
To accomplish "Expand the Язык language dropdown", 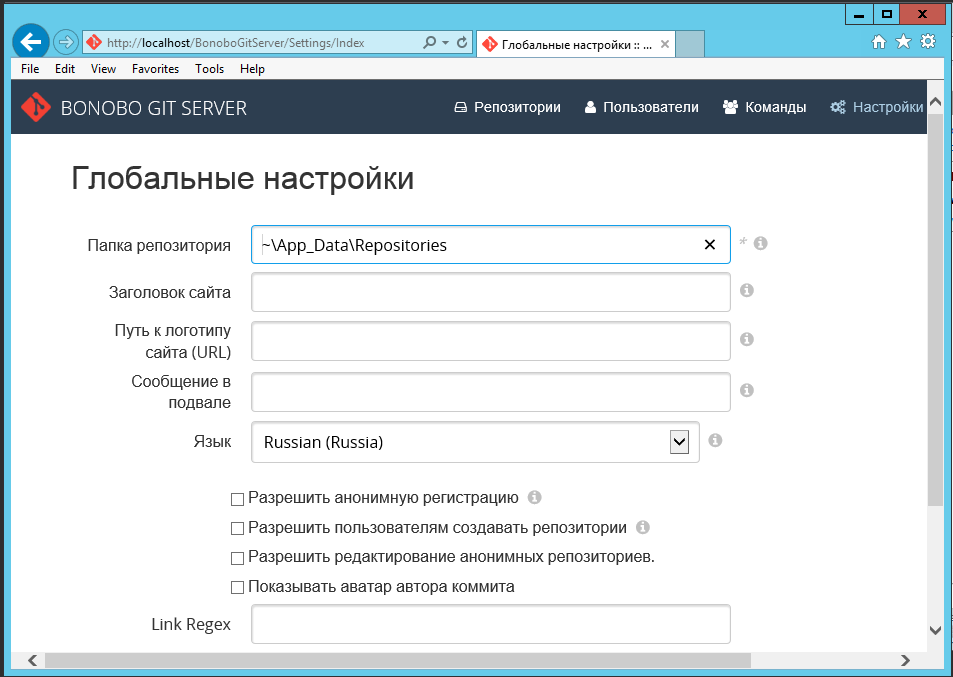I will tap(679, 442).
